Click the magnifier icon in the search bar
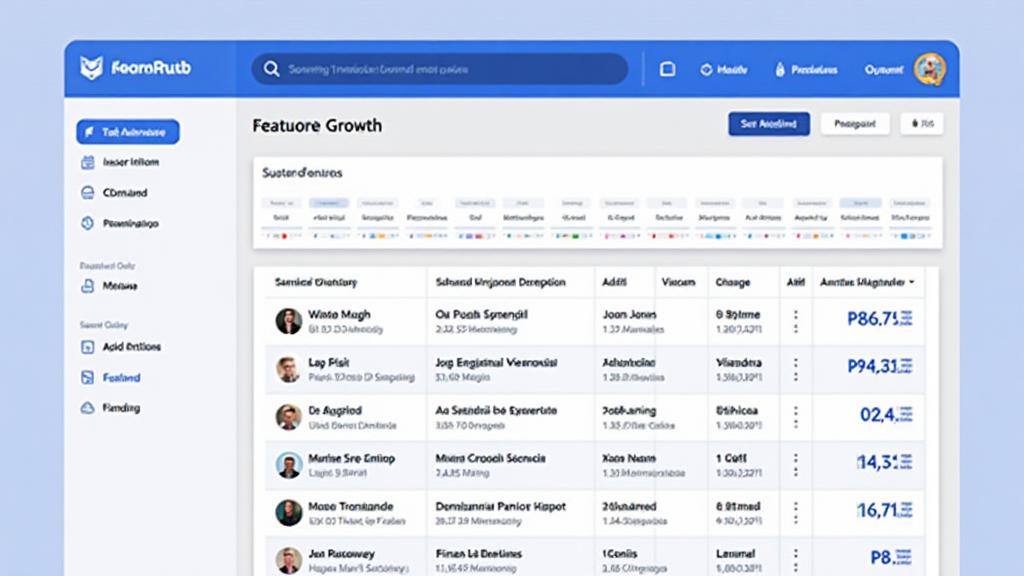This screenshot has width=1024, height=576. tap(271, 70)
